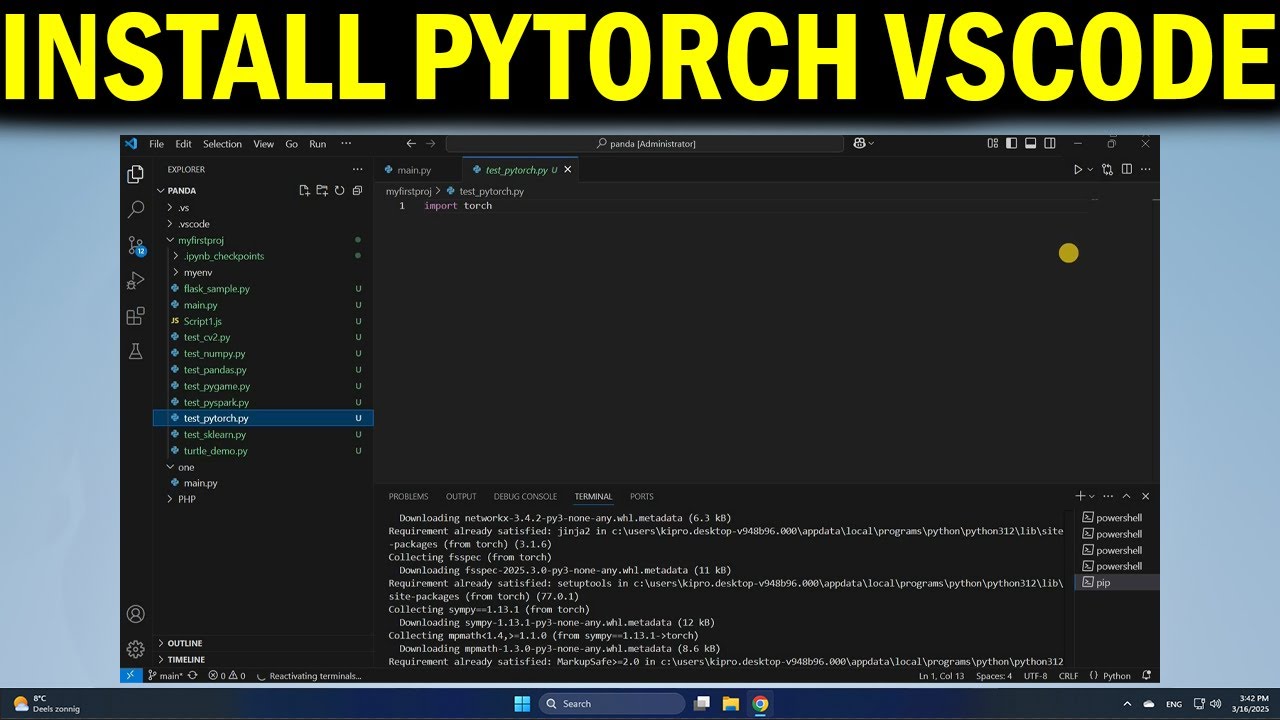
Task: Switch to the DEBUG CONSOLE tab
Action: tap(525, 496)
